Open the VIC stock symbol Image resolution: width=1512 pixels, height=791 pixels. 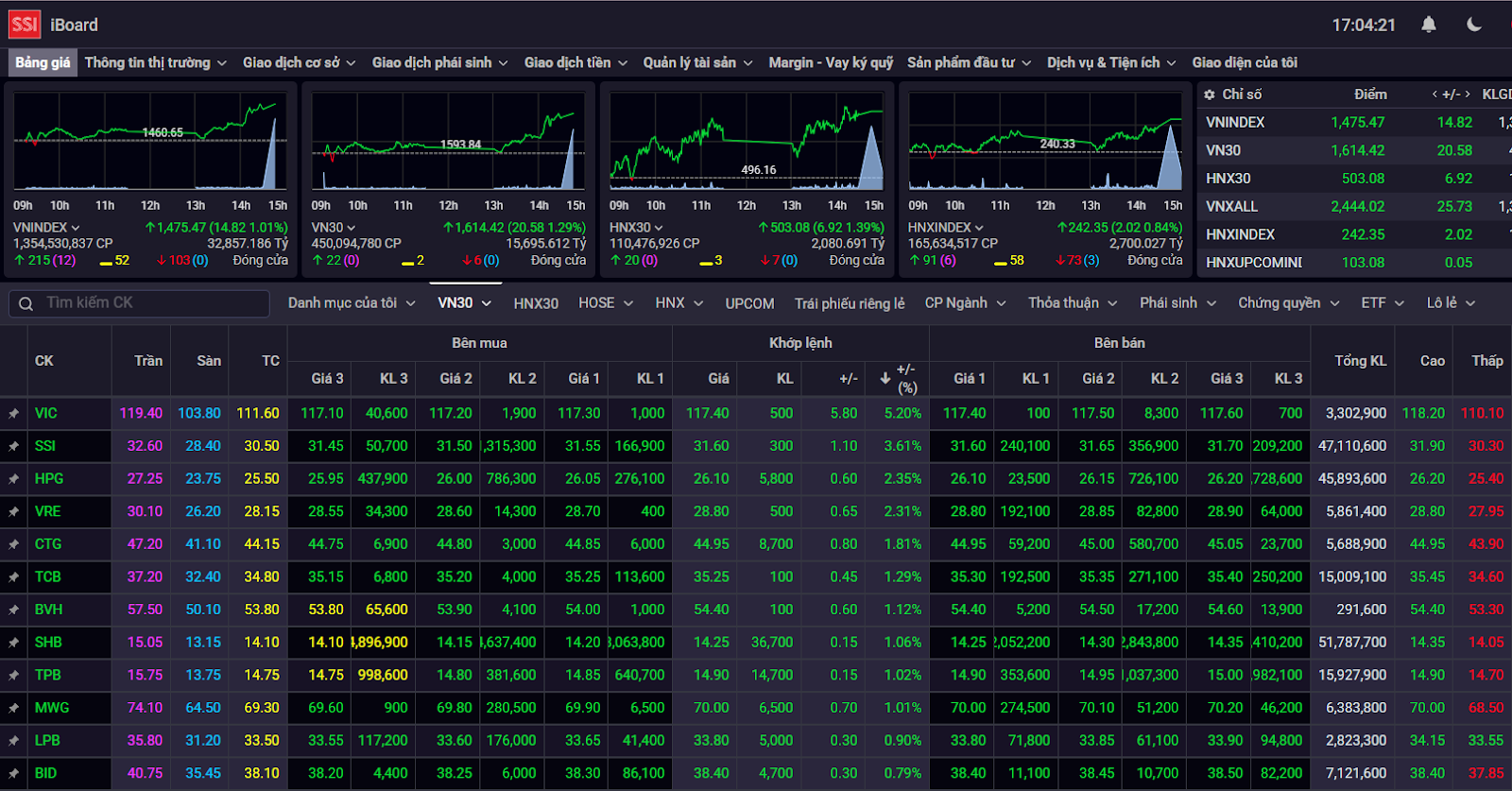click(46, 414)
